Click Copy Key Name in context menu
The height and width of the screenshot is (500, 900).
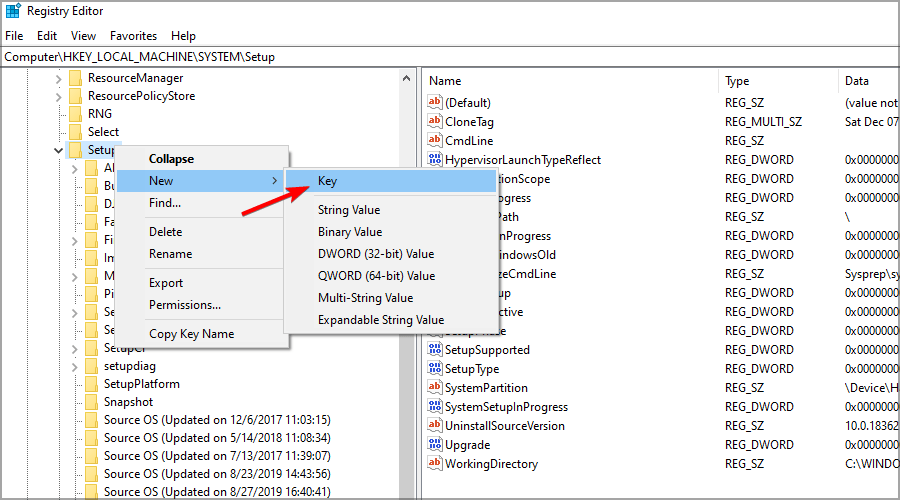point(191,334)
